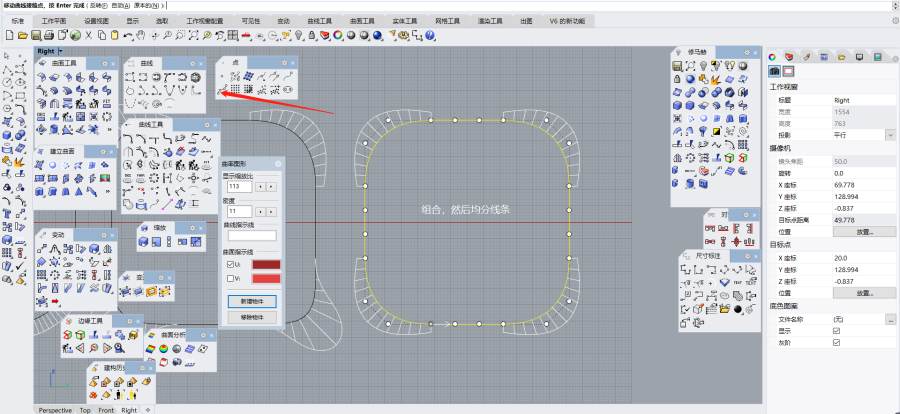Image resolution: width=900 pixels, height=414 pixels.
Task: Click the 文件名称 browse ellipsis button
Action: [x=889, y=320]
